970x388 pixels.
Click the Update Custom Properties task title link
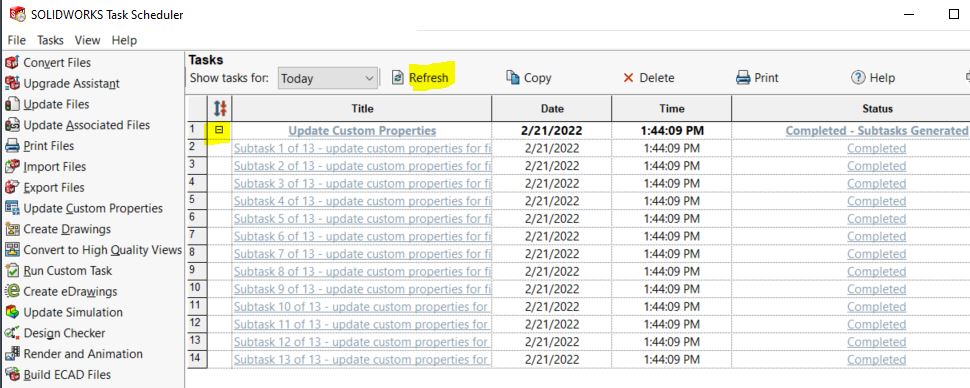(x=363, y=131)
